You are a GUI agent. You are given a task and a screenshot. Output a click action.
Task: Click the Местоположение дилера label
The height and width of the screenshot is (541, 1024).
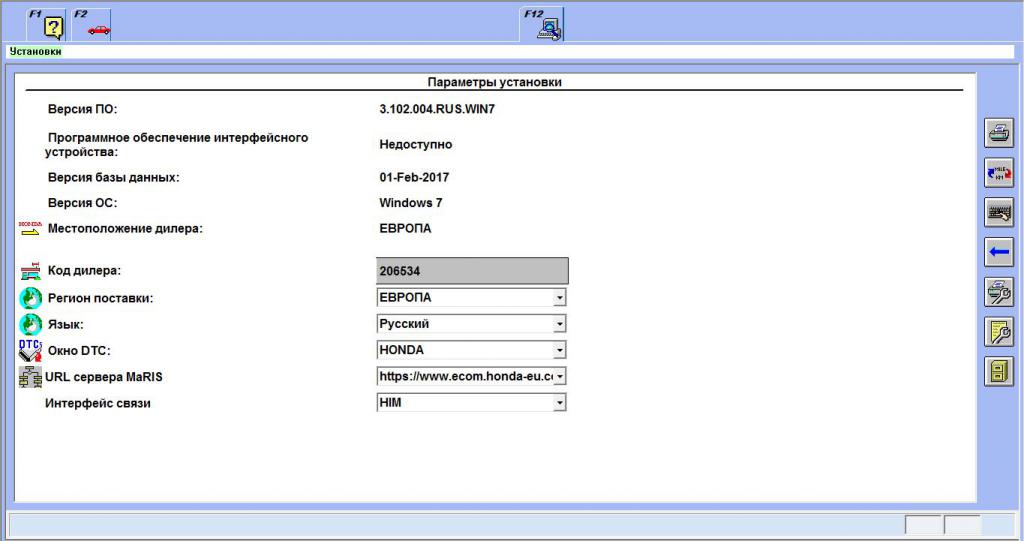125,228
